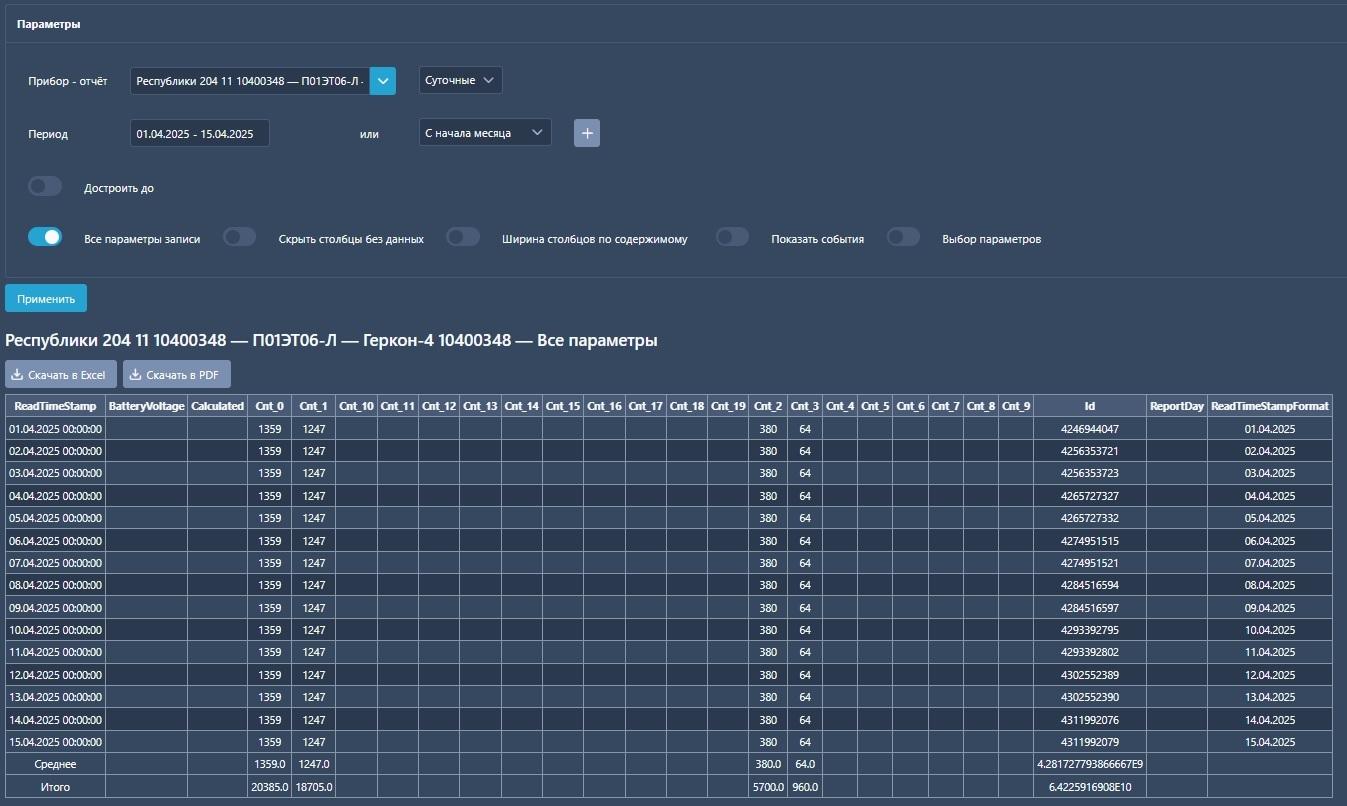Enable "Ширина столбцов по содержимому" switch
Image resolution: width=1347 pixels, height=806 pixels.
coord(463,238)
